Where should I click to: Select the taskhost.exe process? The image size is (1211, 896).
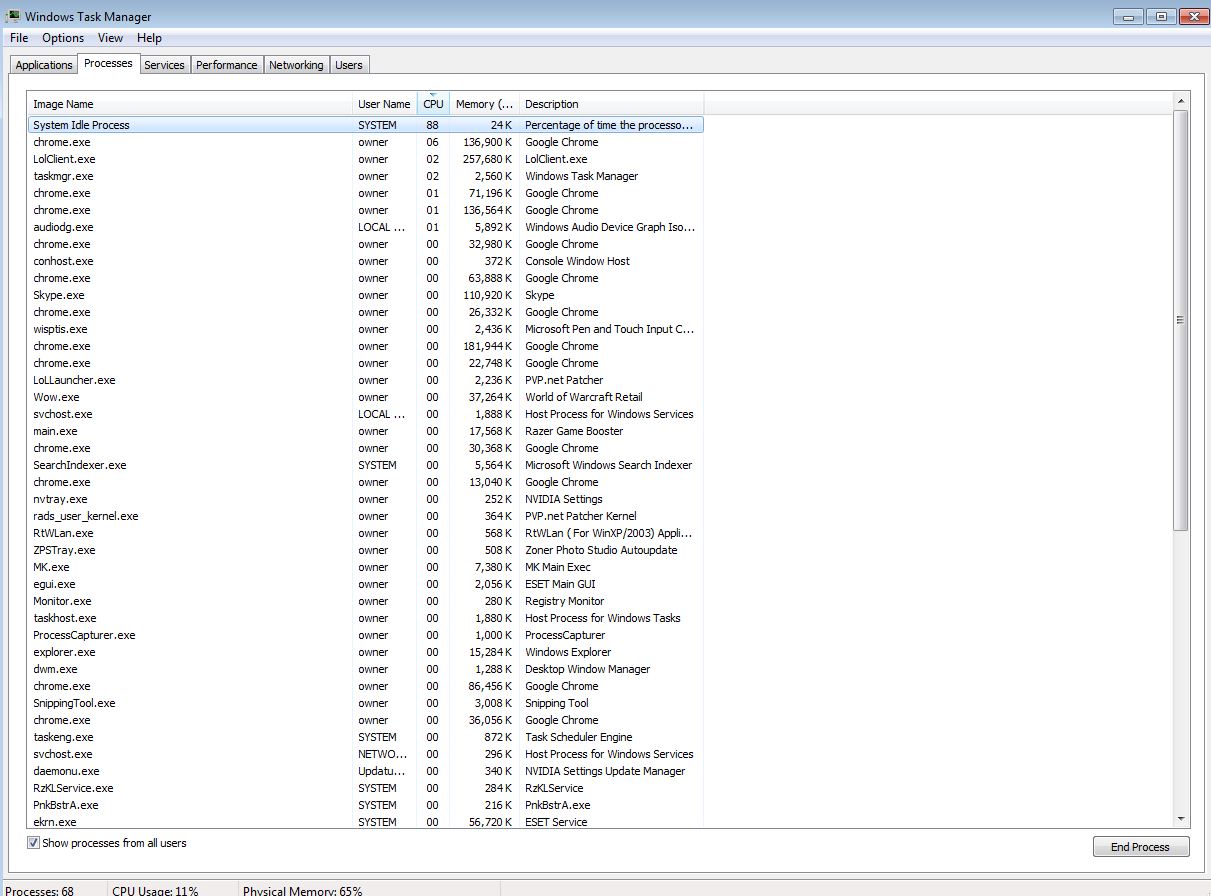click(x=365, y=618)
